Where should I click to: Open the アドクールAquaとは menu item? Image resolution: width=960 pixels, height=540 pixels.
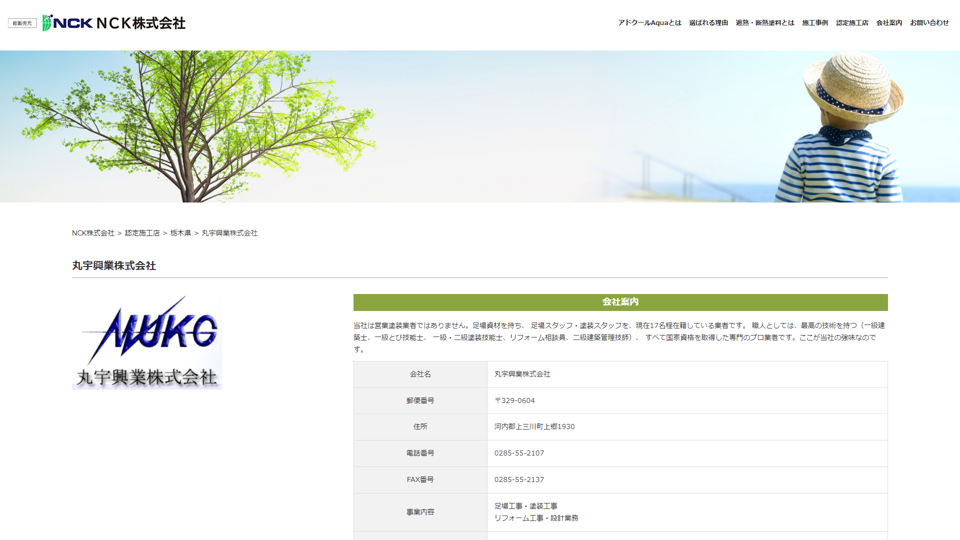[x=649, y=23]
